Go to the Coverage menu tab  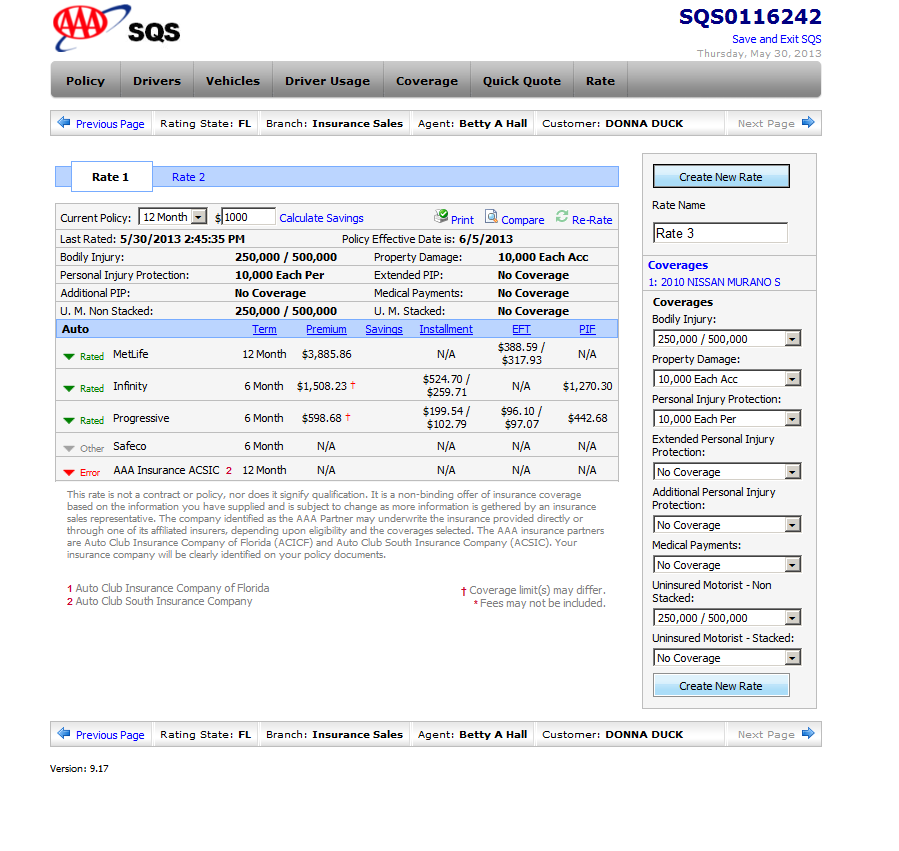(x=427, y=81)
